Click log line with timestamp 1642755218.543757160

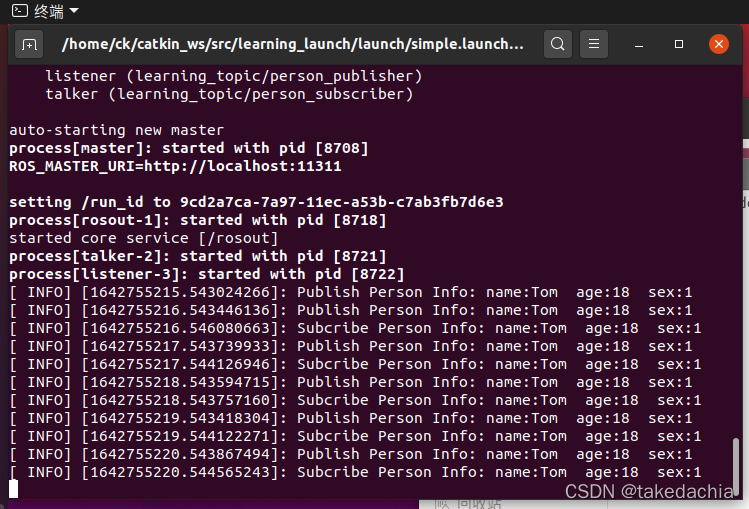[355, 400]
